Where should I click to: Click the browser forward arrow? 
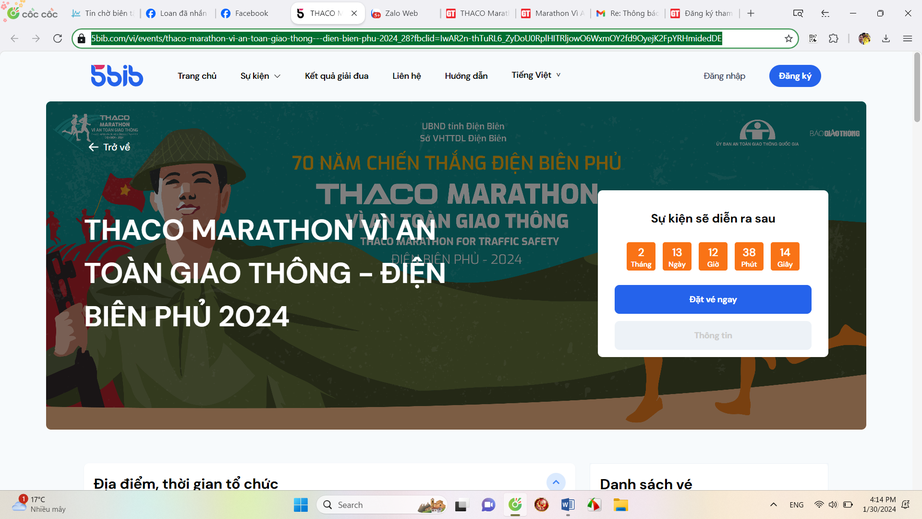point(36,38)
